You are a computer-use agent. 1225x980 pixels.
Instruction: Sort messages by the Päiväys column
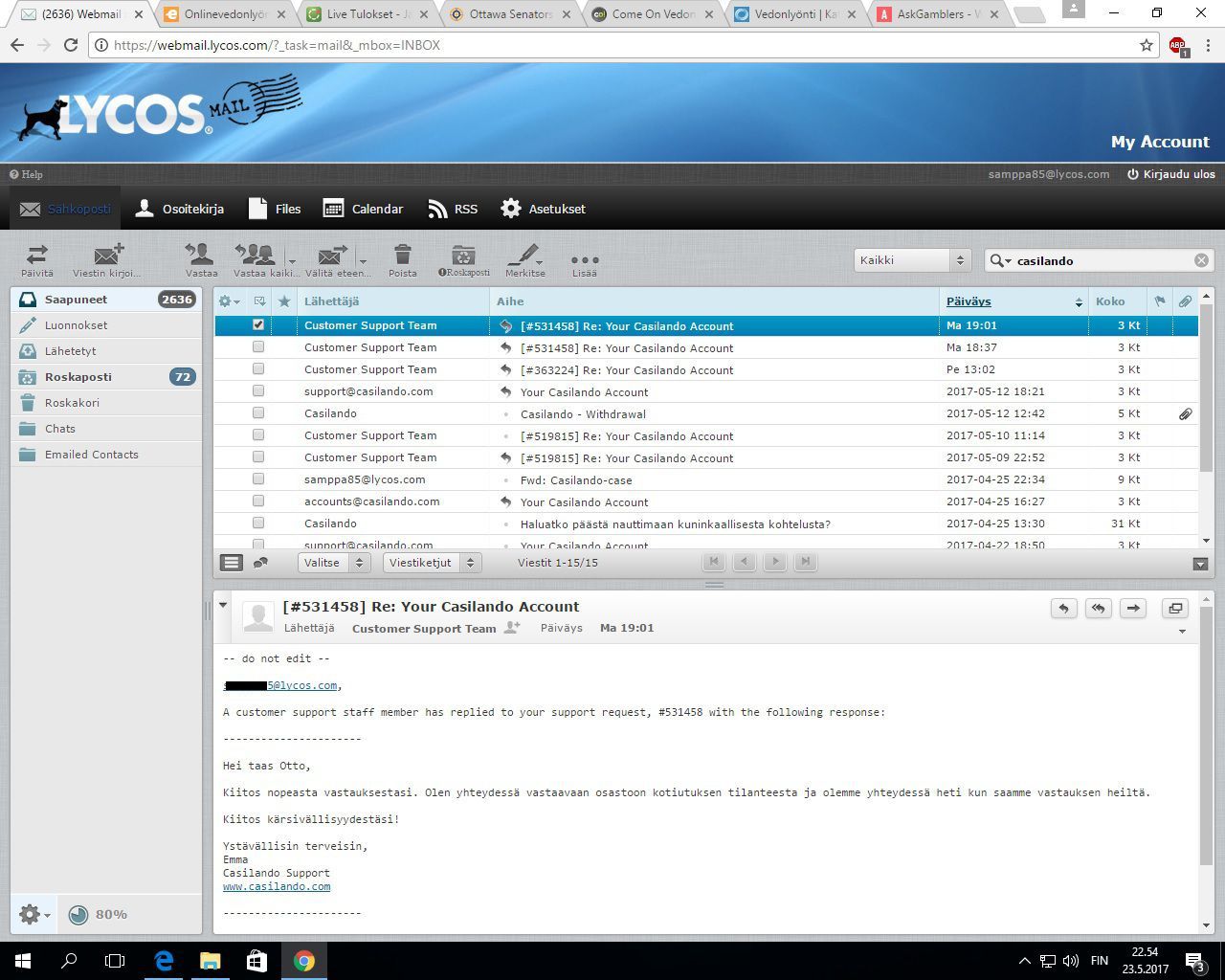tap(969, 301)
